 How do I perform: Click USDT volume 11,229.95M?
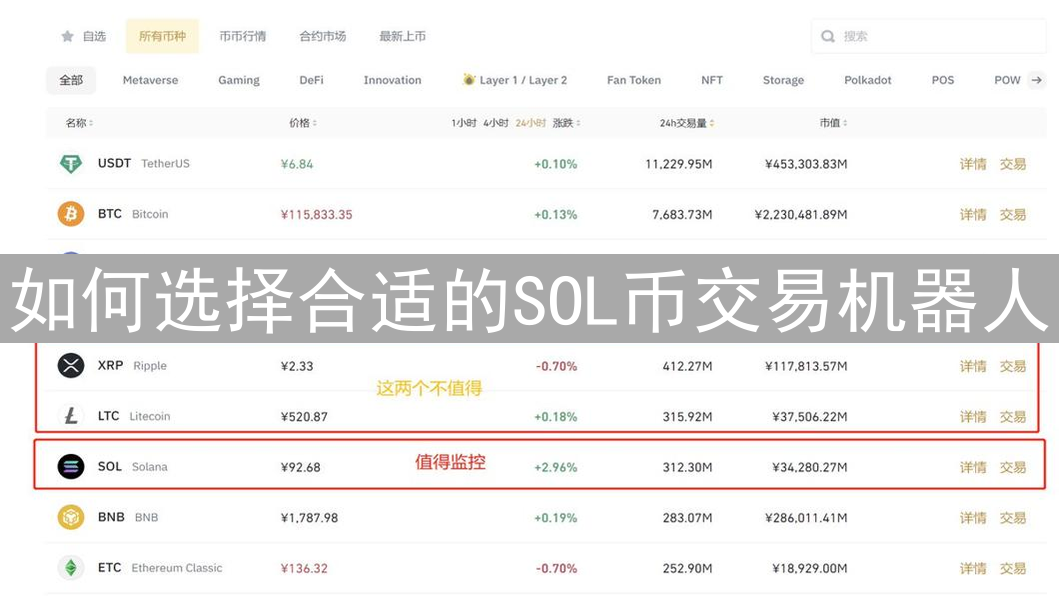pyautogui.click(x=679, y=164)
